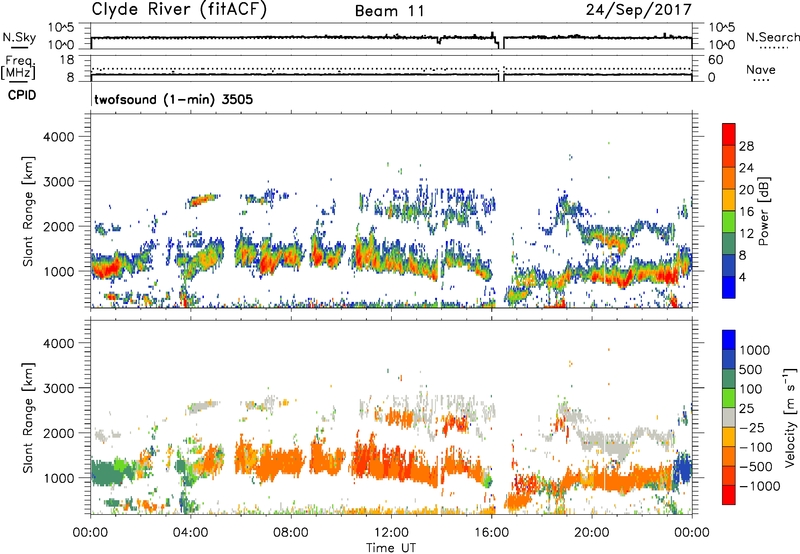Pick the top red segment of Power color bar
This screenshot has width=800, height=554.
(729, 134)
